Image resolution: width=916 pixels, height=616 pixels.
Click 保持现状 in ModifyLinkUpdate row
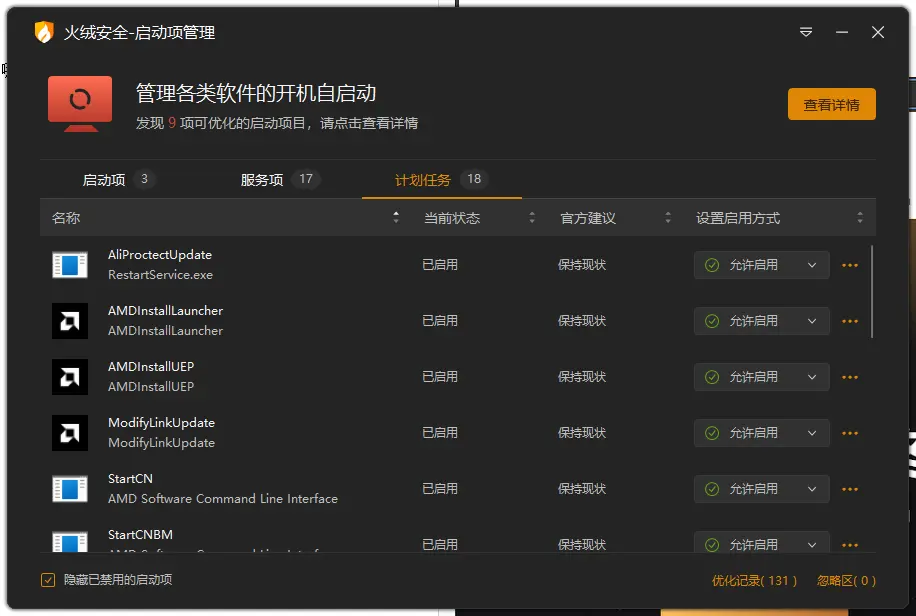pos(582,433)
